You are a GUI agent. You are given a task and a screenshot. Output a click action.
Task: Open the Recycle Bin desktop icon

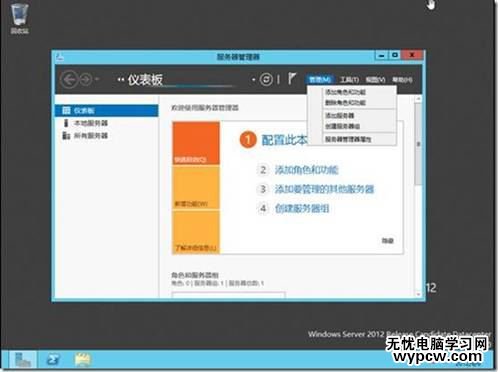(x=19, y=18)
